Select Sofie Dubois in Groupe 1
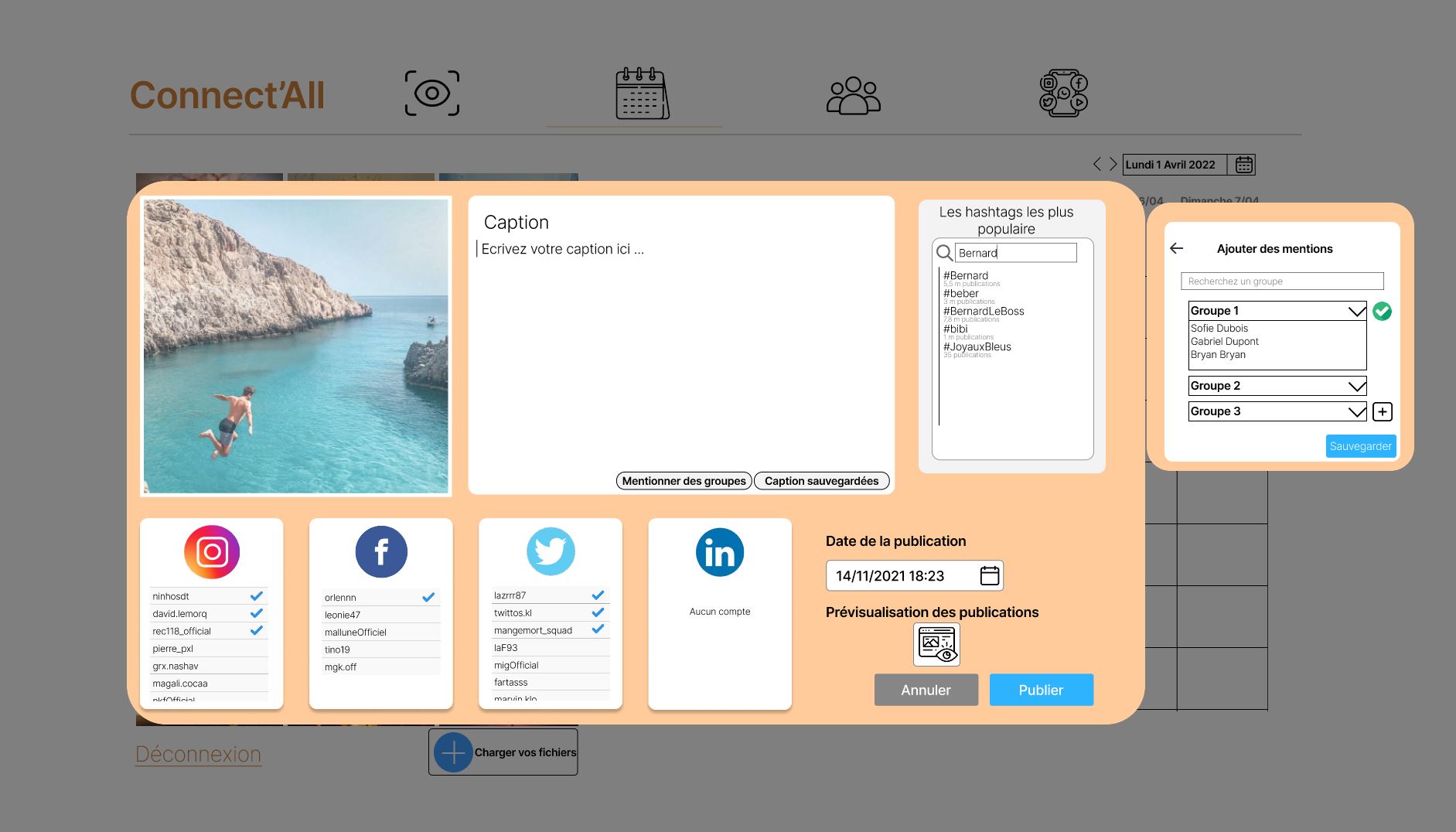This screenshot has height=832, width=1456. point(1219,328)
